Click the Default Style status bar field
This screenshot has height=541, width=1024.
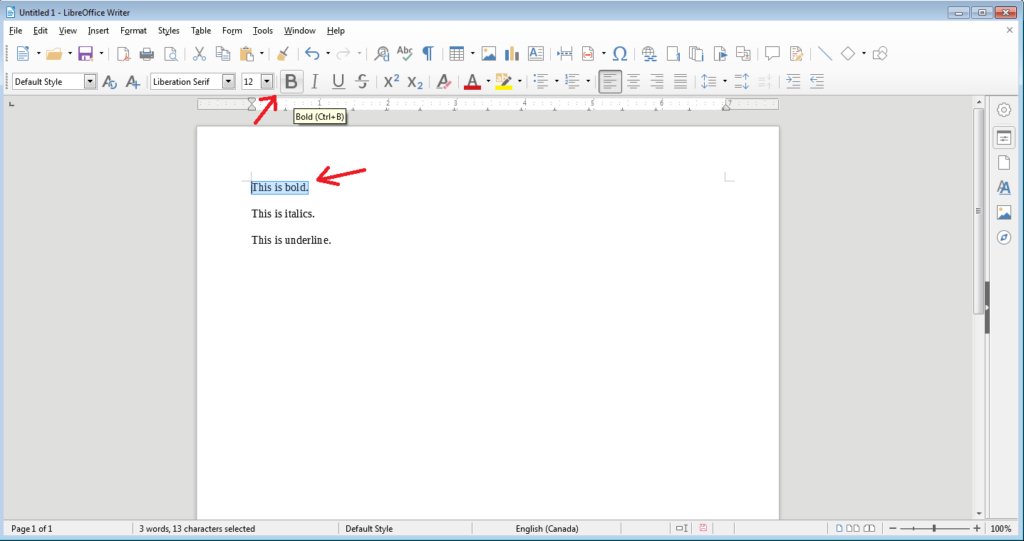point(368,528)
